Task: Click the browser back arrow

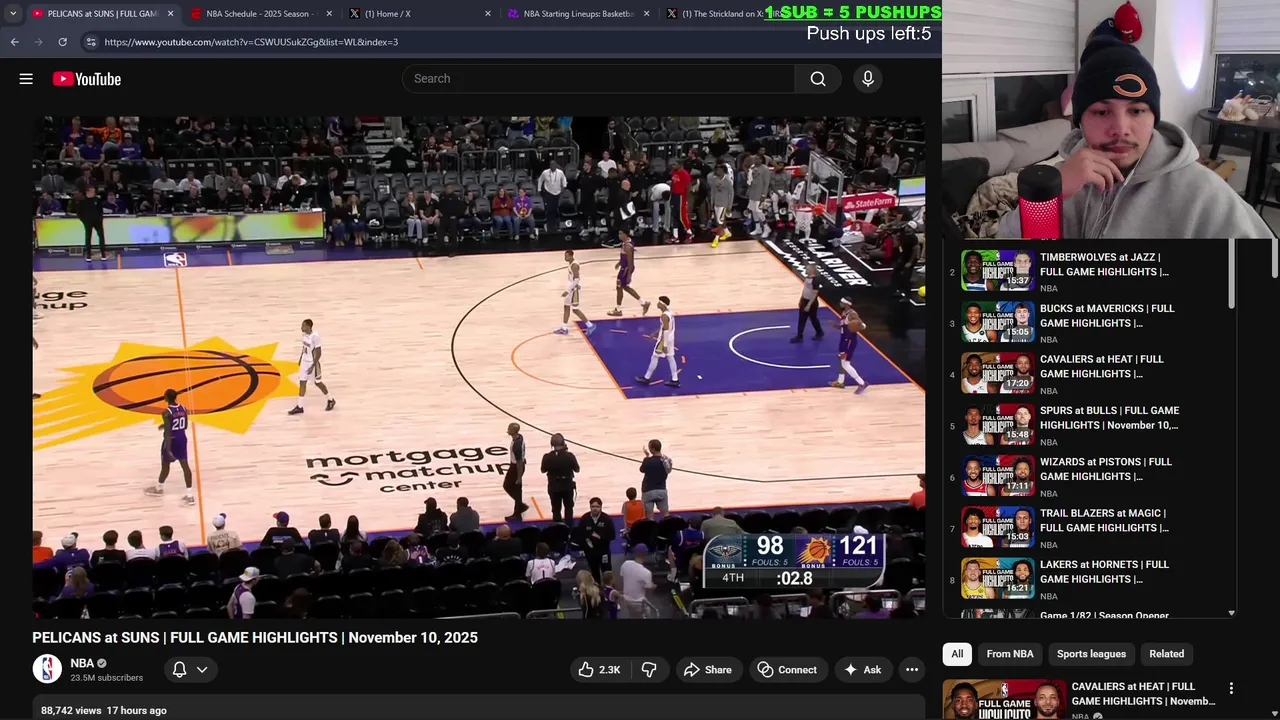Action: point(15,42)
